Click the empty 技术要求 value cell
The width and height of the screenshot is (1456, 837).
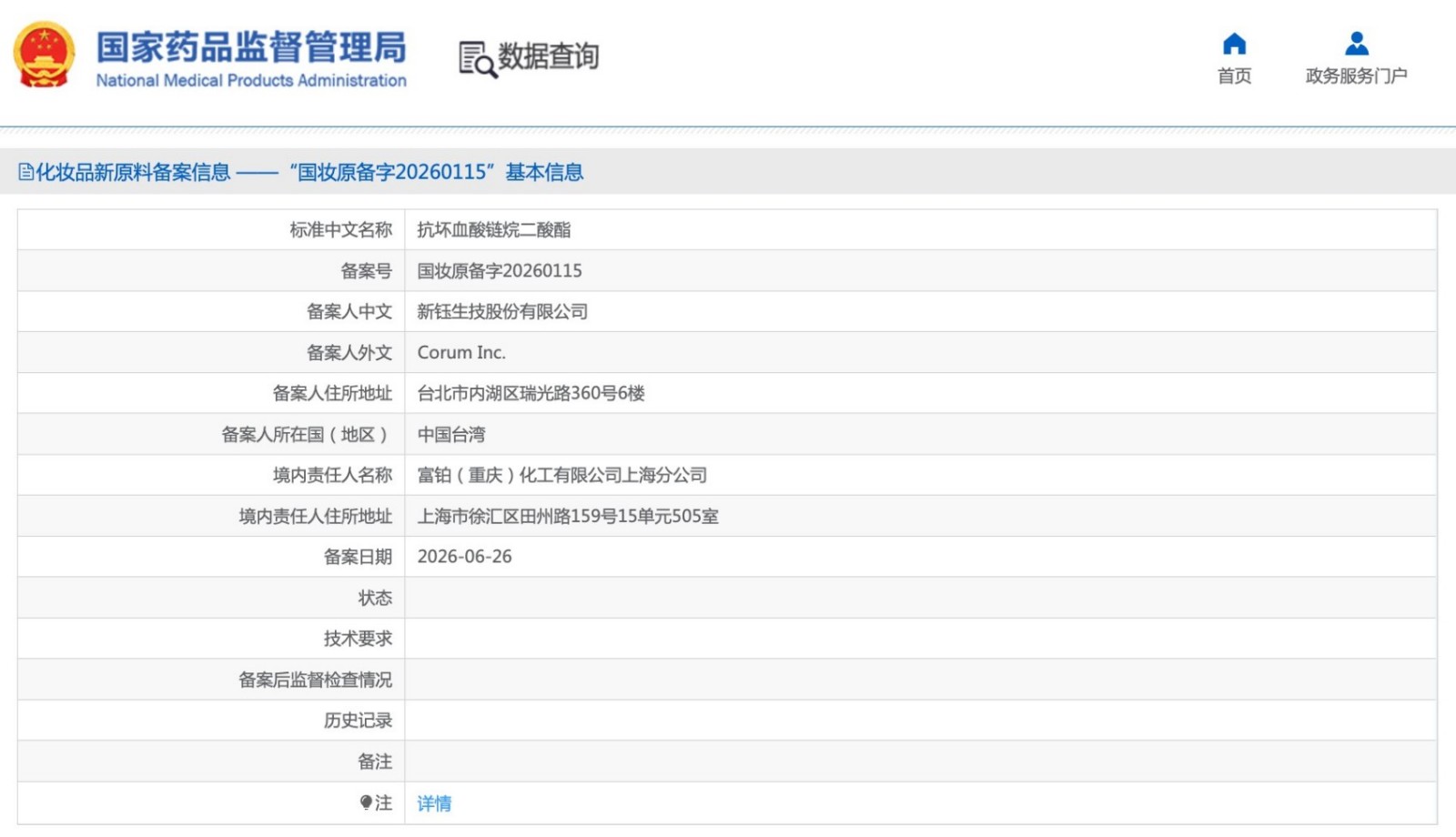coord(921,639)
